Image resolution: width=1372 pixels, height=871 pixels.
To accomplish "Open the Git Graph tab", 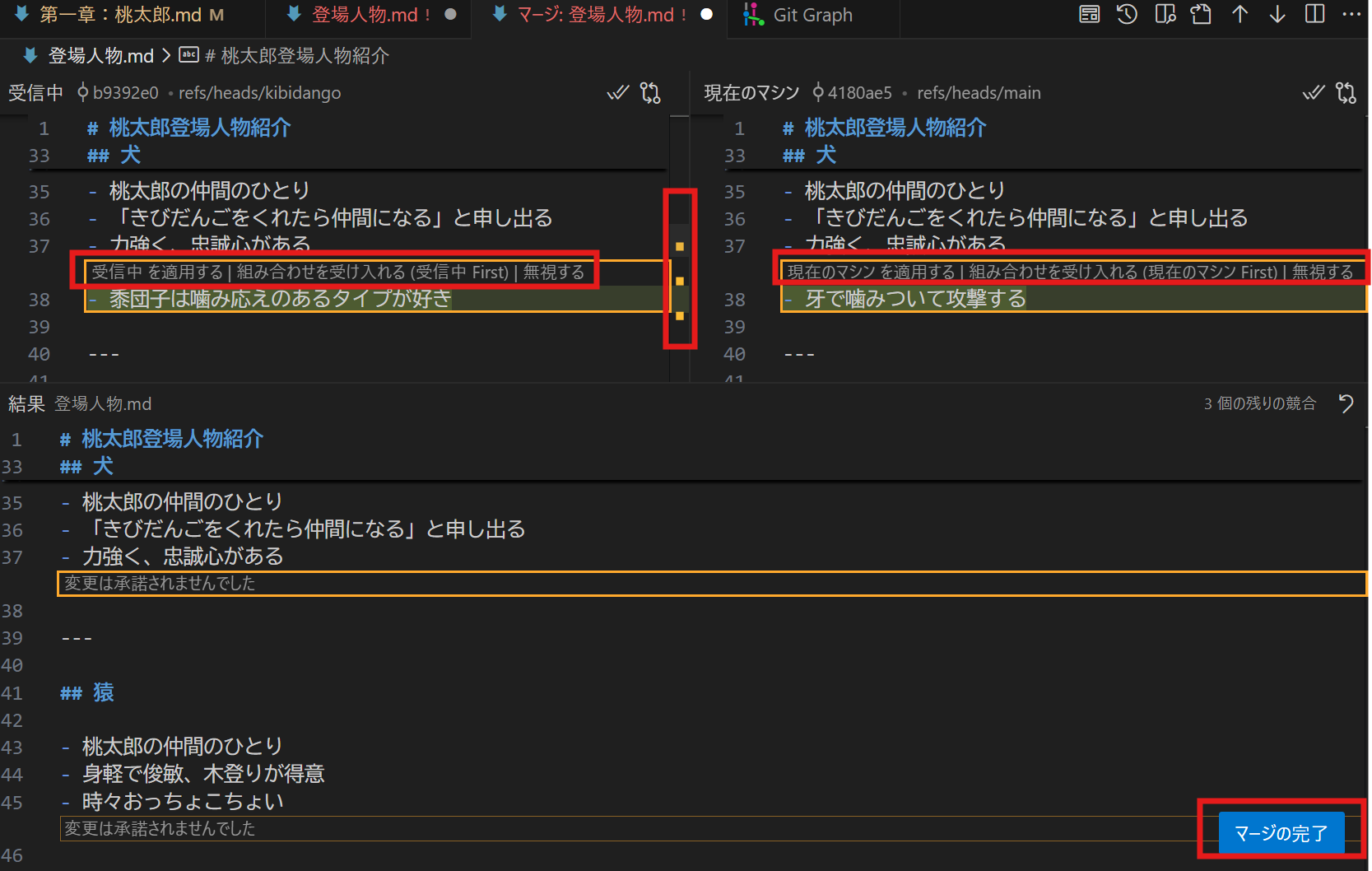I will (813, 15).
